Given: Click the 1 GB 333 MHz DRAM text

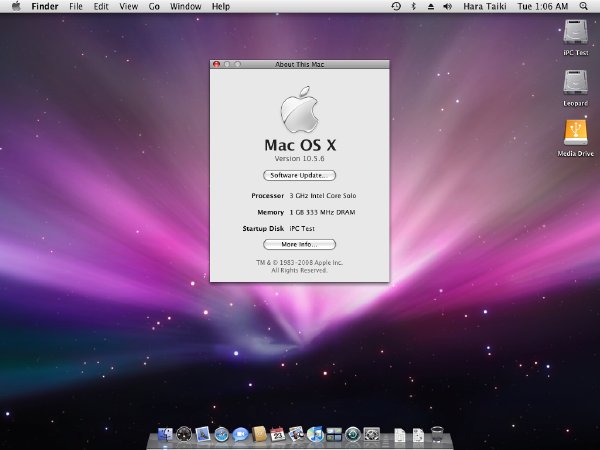Looking at the screenshot, I should pyautogui.click(x=322, y=212).
